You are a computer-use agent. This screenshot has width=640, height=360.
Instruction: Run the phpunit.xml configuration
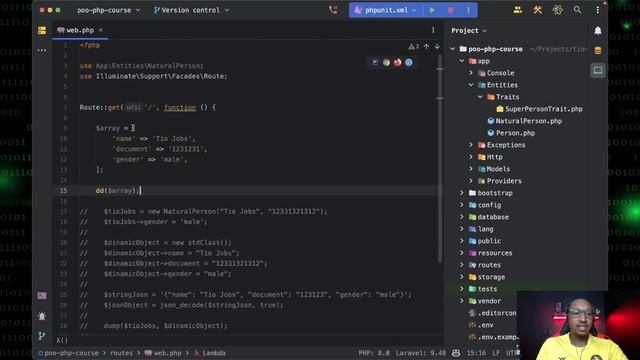432,10
